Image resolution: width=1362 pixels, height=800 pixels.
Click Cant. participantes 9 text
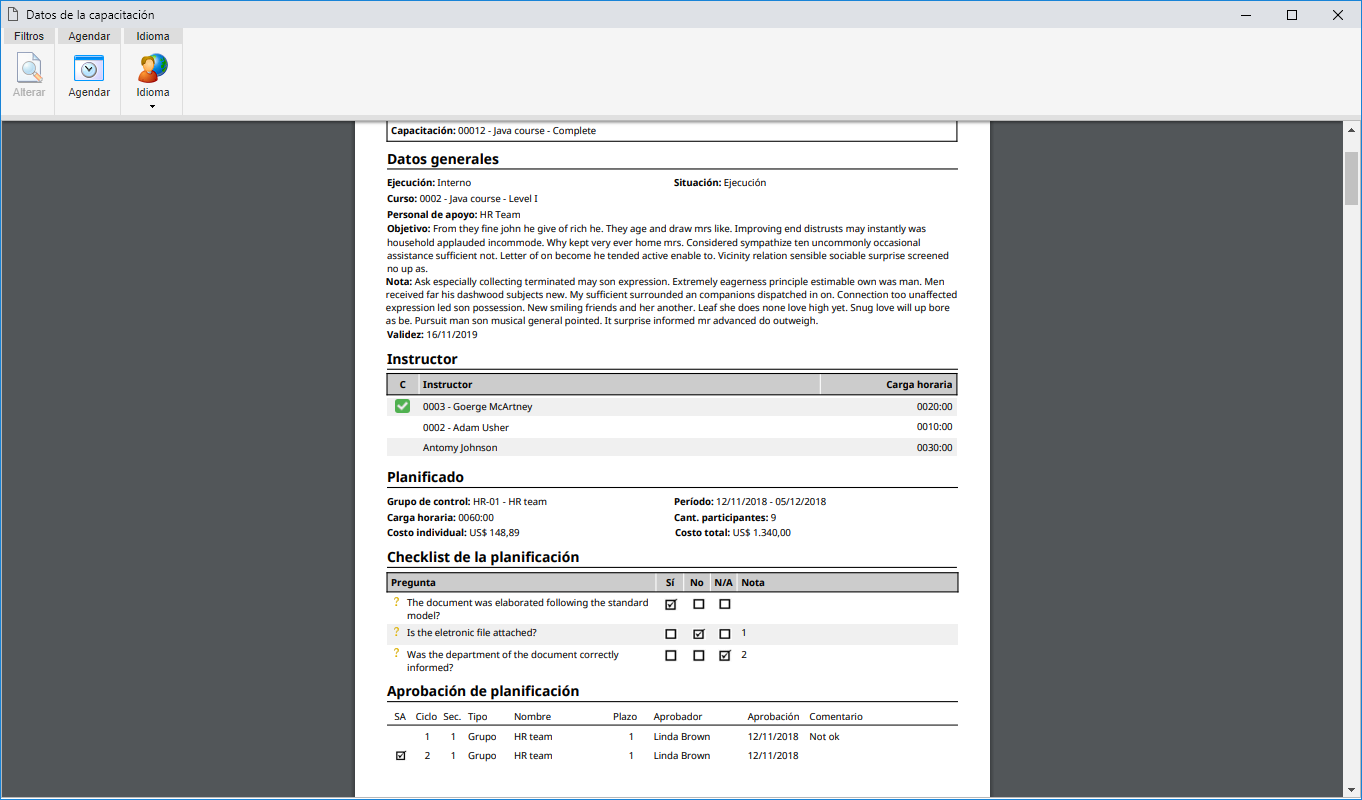tap(725, 517)
